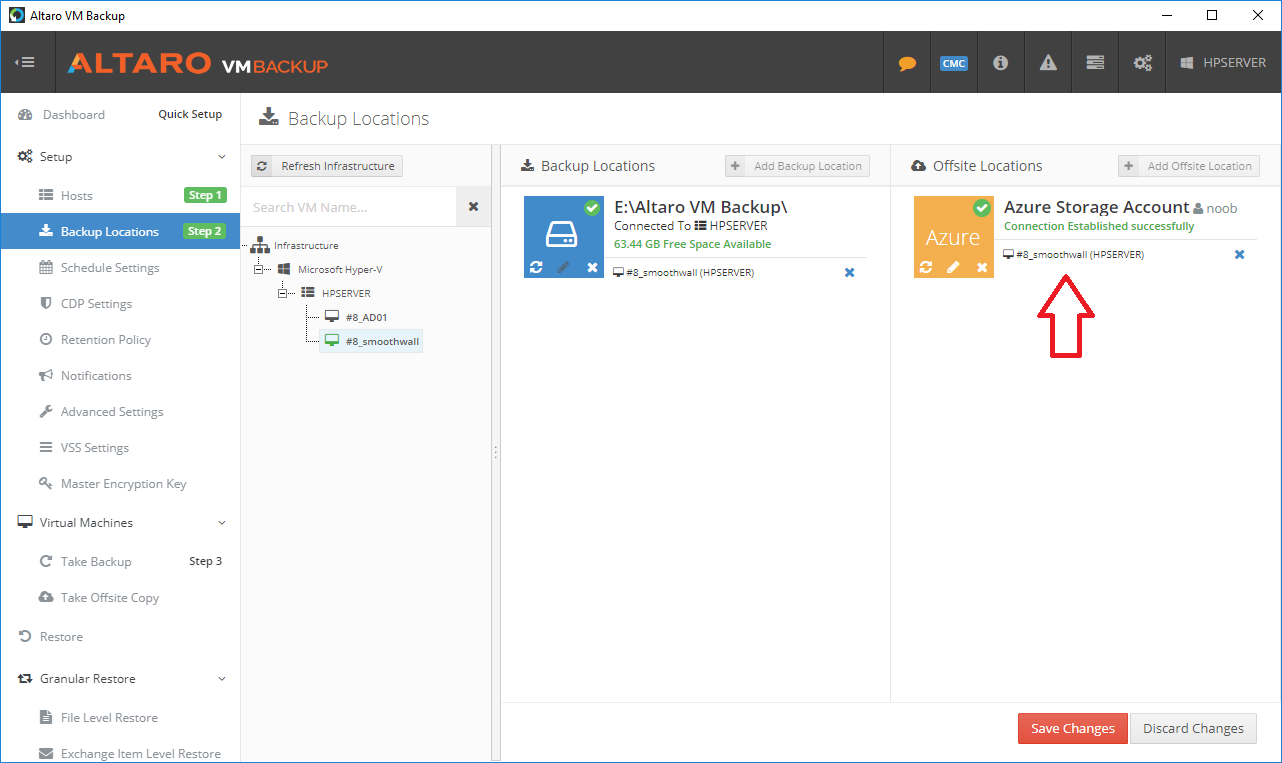
Task: Edit the Azure offsite location with pencil icon
Action: (954, 267)
